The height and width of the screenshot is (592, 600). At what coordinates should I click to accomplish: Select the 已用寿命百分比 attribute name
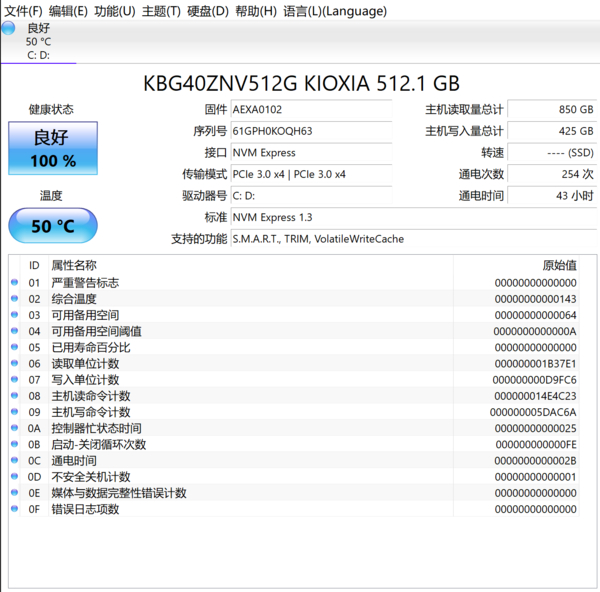click(91, 347)
